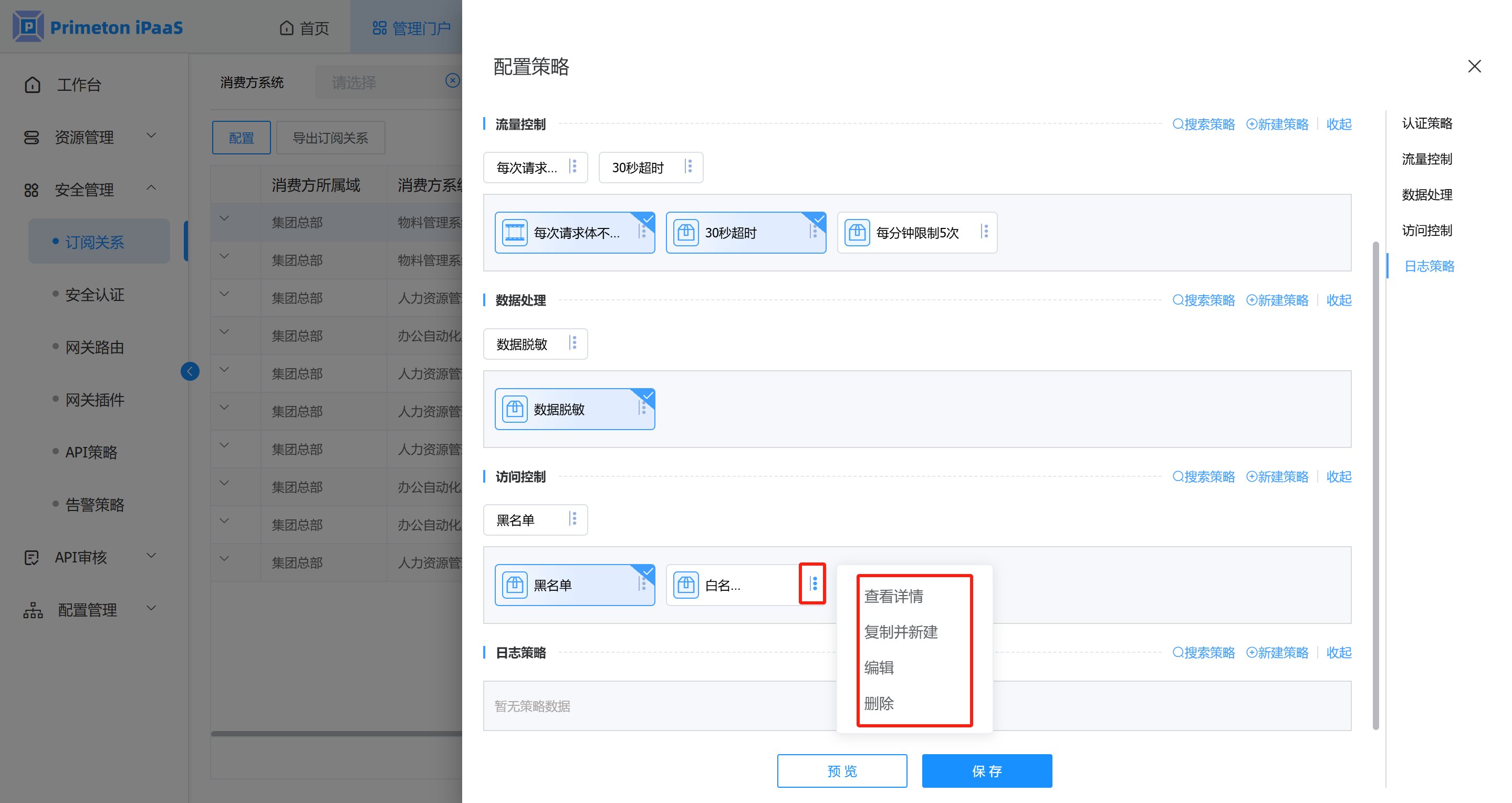Screen dimensions: 1512x803
Task: Jump to 认证策略 in right anchor list
Action: (x=1426, y=123)
